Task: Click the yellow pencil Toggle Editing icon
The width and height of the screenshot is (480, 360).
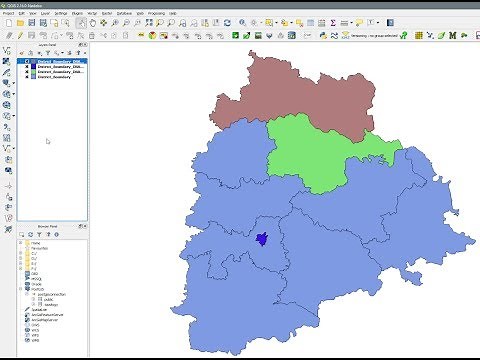Action: point(20,35)
